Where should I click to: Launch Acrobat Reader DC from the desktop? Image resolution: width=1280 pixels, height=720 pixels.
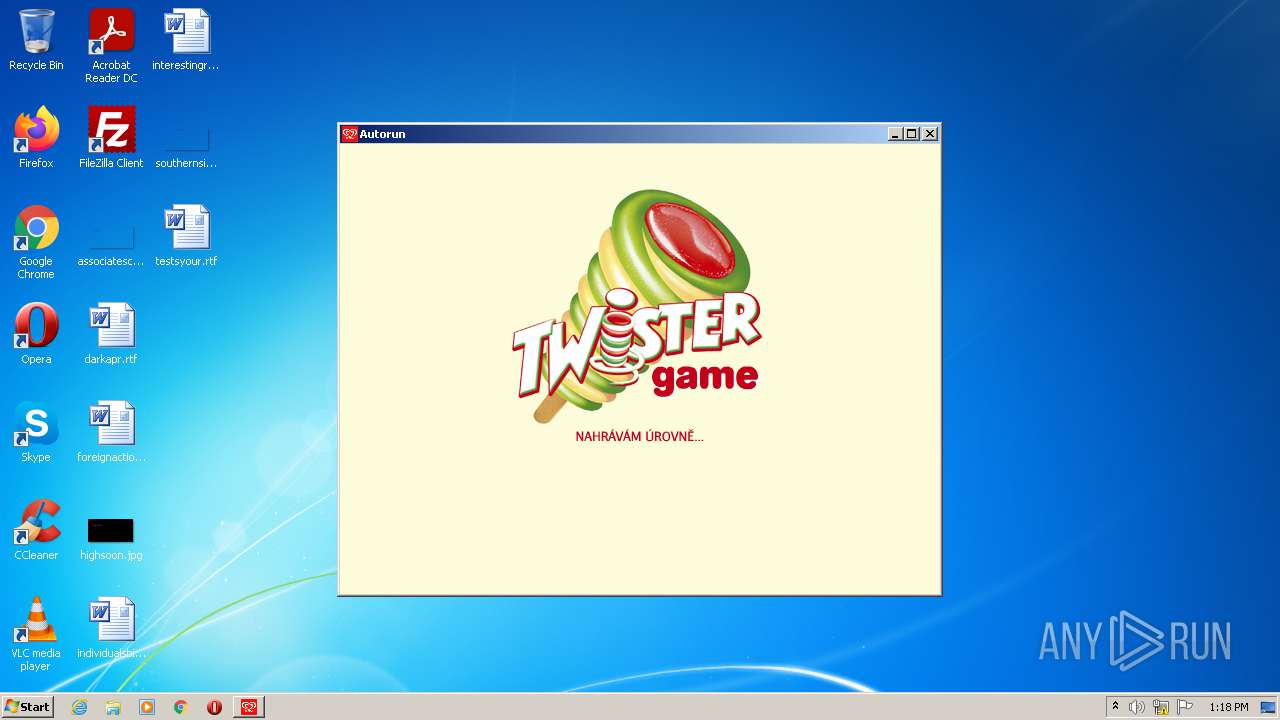pyautogui.click(x=111, y=46)
